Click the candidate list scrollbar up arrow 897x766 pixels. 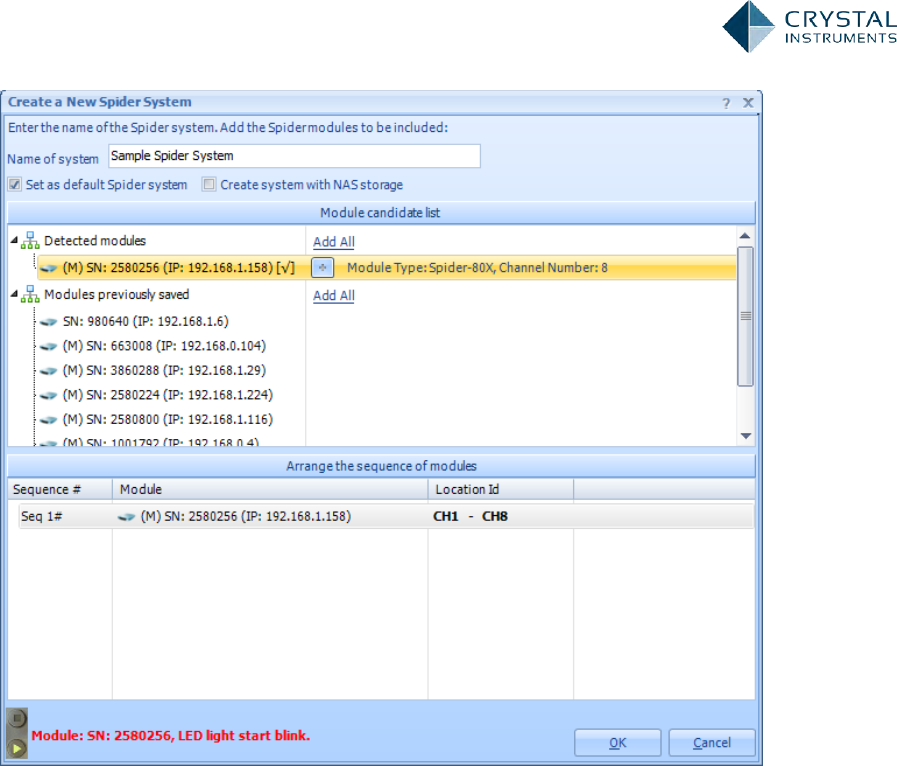tap(745, 236)
